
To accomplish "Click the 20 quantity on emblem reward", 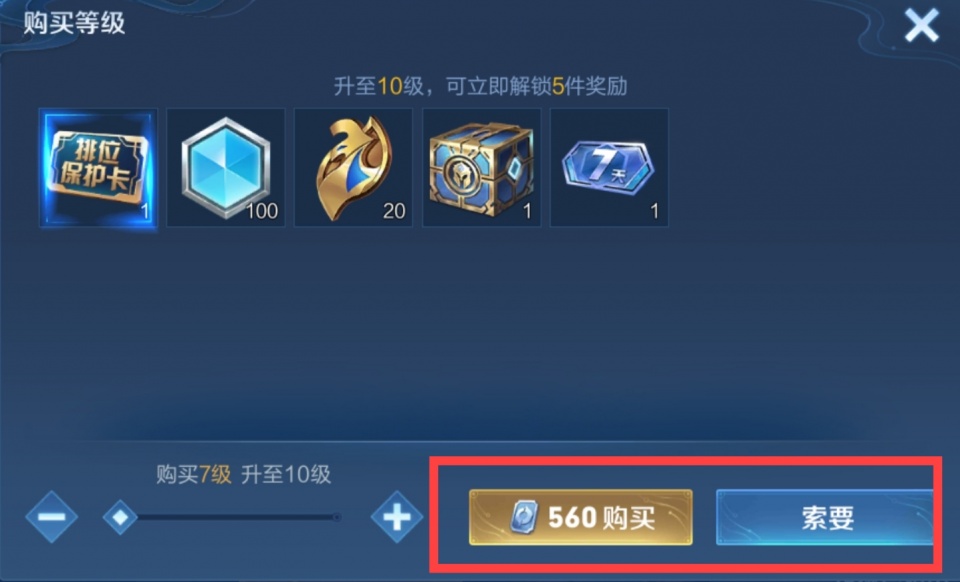I will pyautogui.click(x=394, y=211).
